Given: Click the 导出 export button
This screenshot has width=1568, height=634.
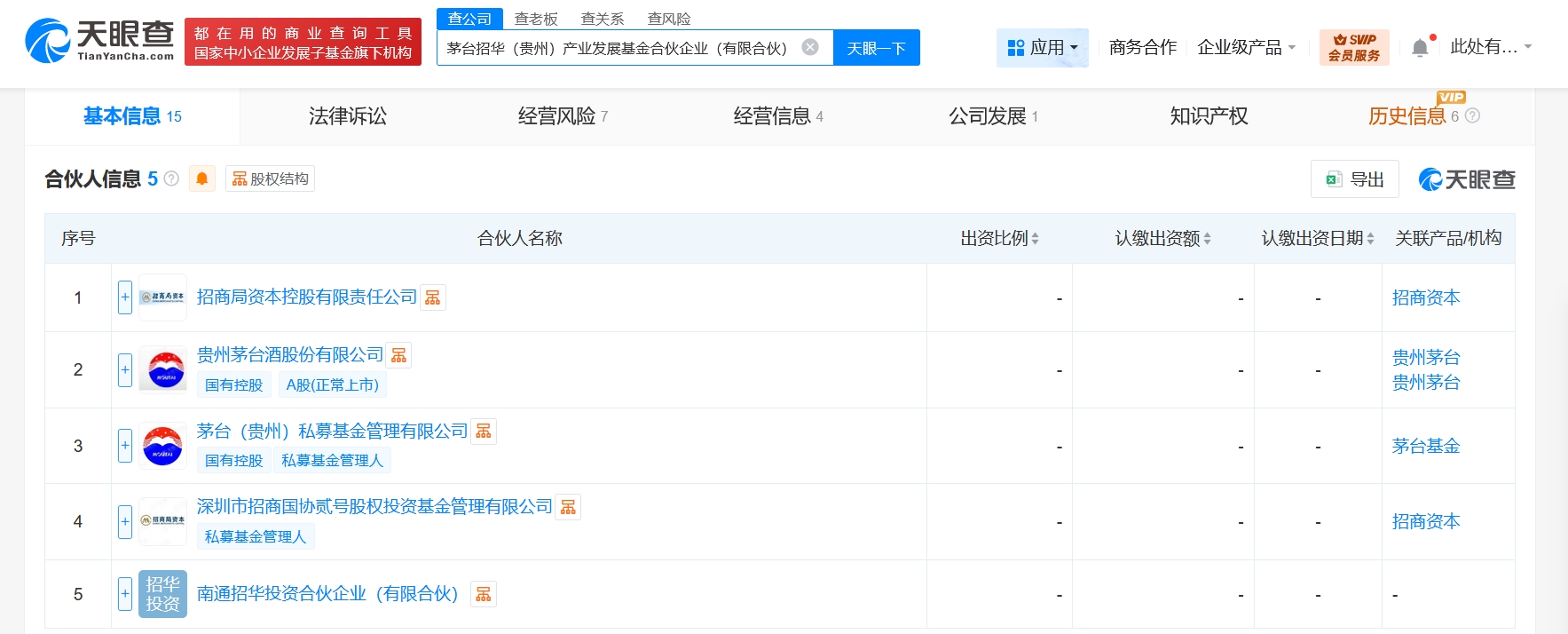Looking at the screenshot, I should tap(1355, 179).
